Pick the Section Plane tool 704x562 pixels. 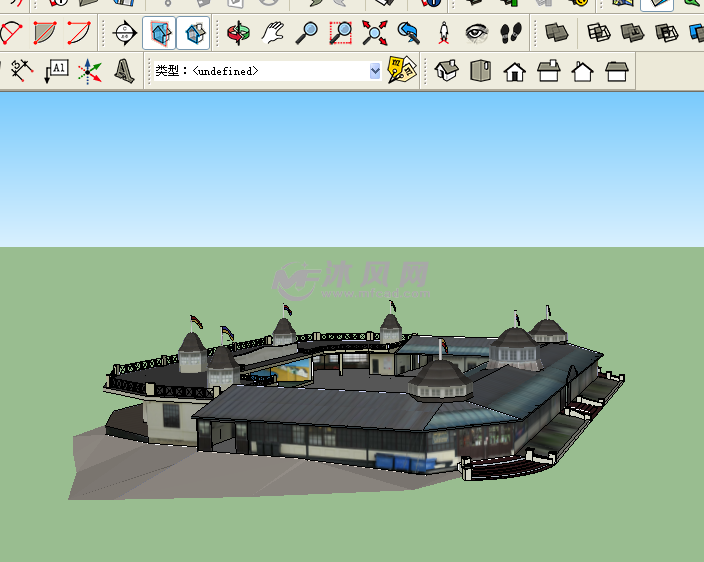[124, 33]
